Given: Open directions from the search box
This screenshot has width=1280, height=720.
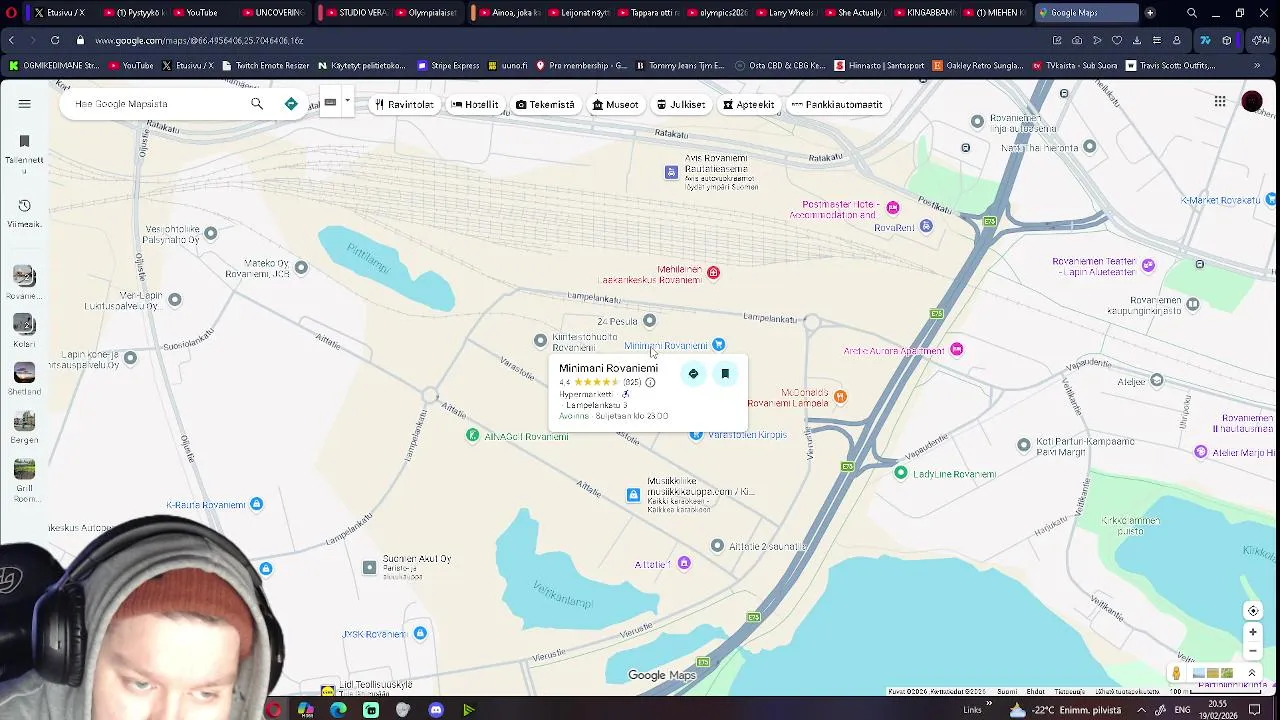Looking at the screenshot, I should point(291,104).
